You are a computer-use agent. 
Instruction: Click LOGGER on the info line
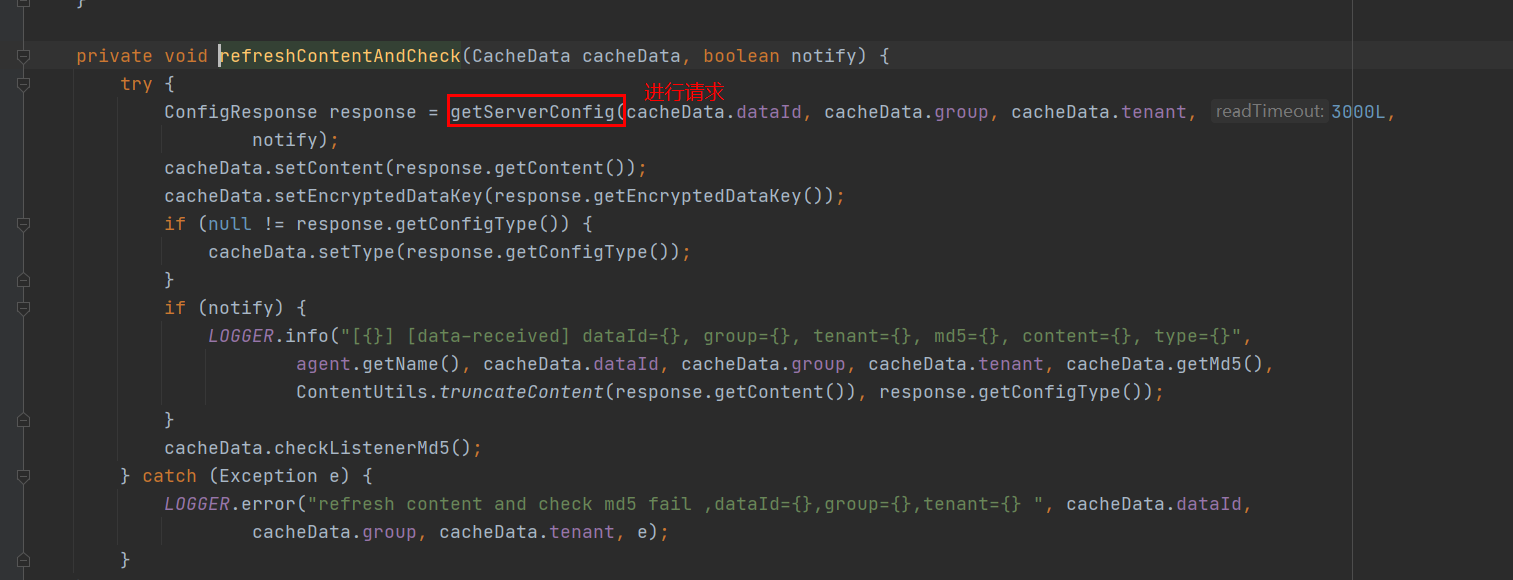[x=241, y=336]
